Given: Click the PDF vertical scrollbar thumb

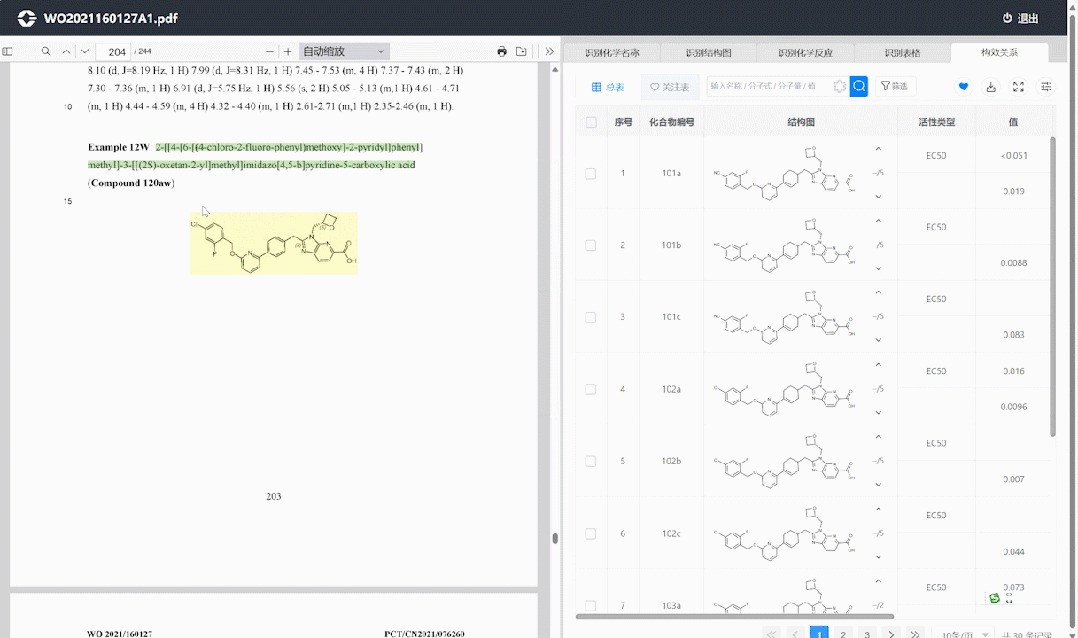Looking at the screenshot, I should [x=555, y=538].
